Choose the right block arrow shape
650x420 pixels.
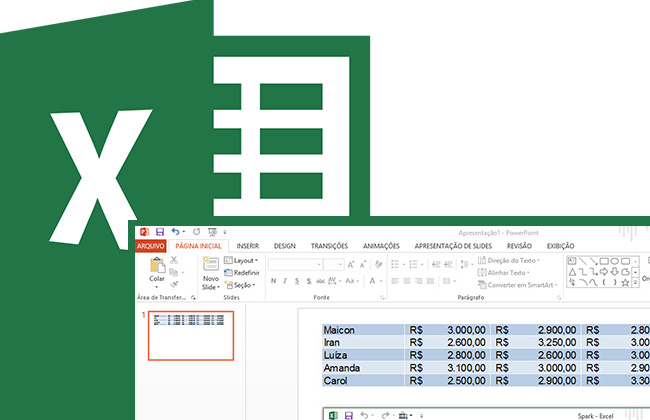click(604, 272)
